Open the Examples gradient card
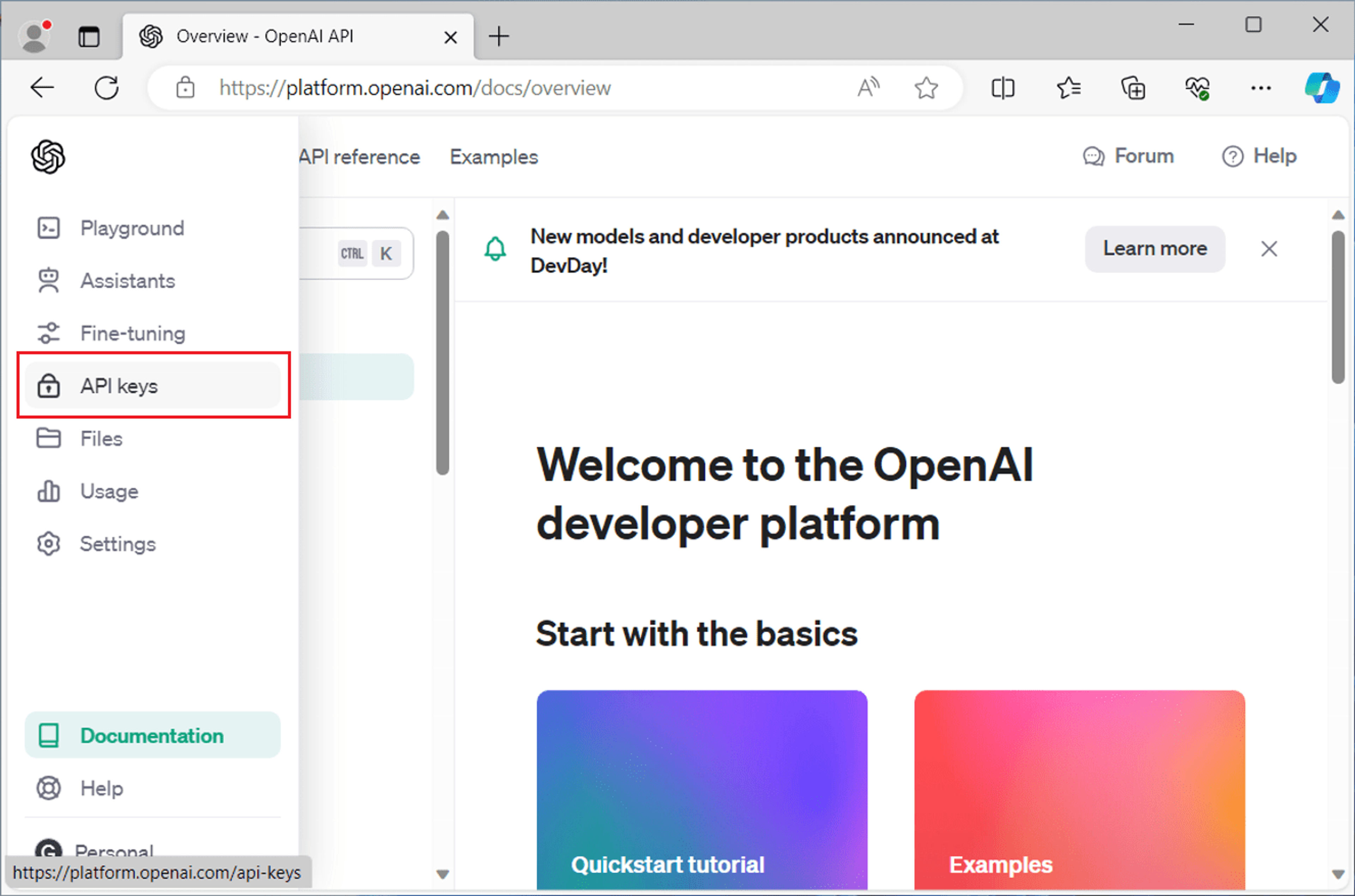Image resolution: width=1355 pixels, height=896 pixels. tap(1080, 790)
